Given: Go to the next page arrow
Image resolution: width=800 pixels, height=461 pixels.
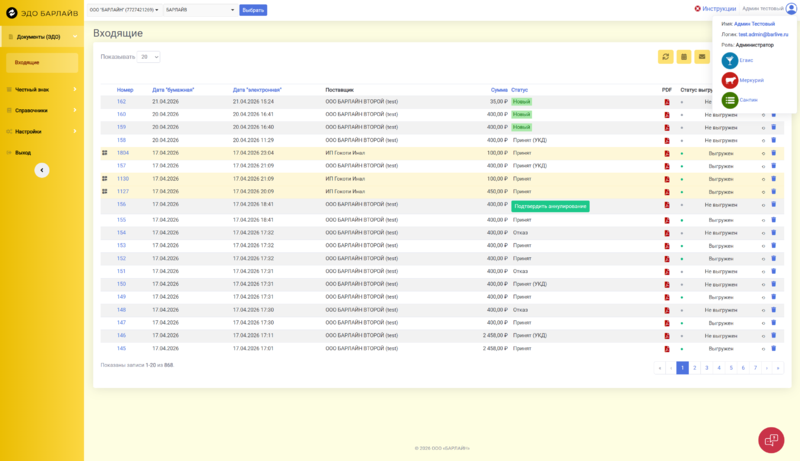Looking at the screenshot, I should [766, 368].
